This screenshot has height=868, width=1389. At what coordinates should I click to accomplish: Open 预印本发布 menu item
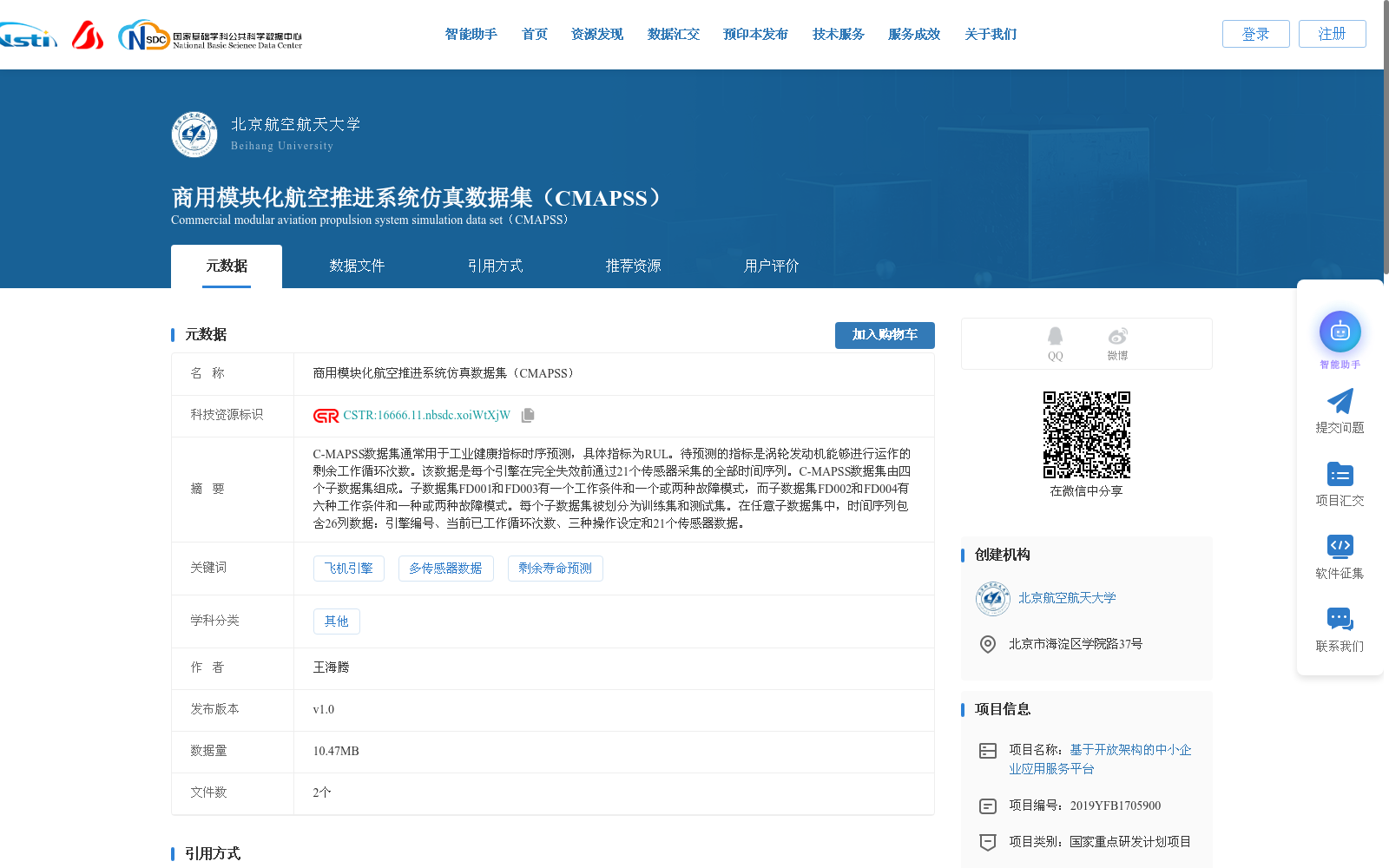(756, 35)
